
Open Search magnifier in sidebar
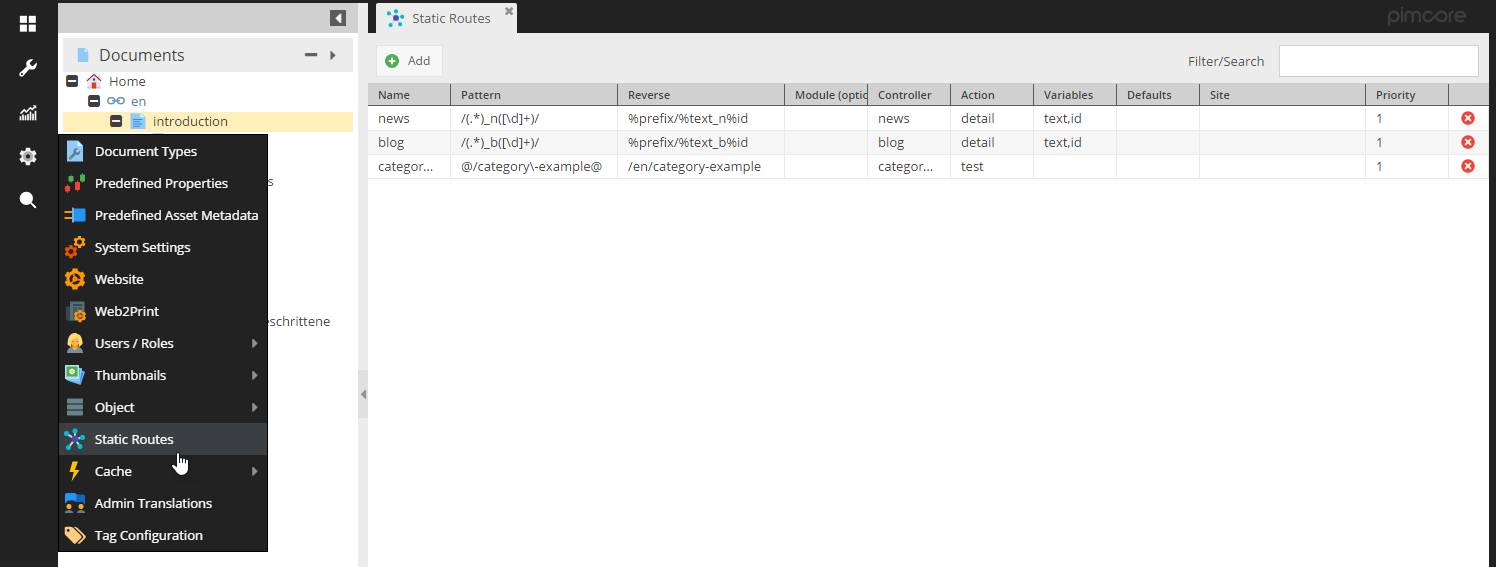[28, 200]
